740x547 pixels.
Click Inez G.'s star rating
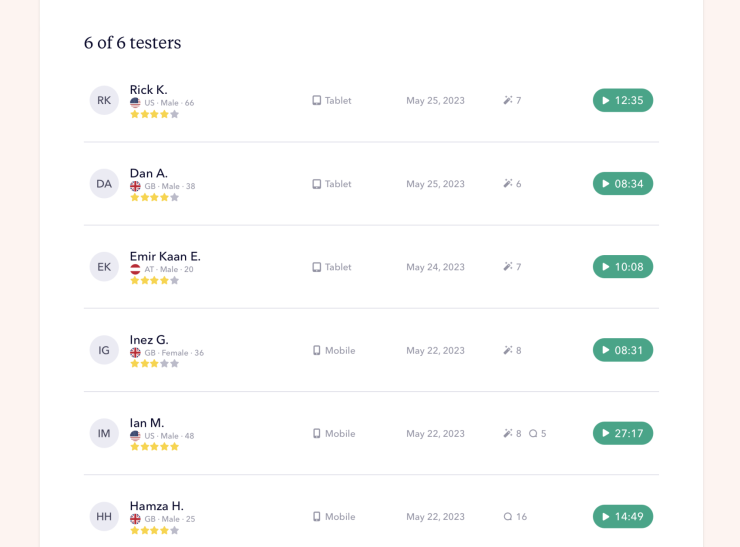(x=154, y=364)
